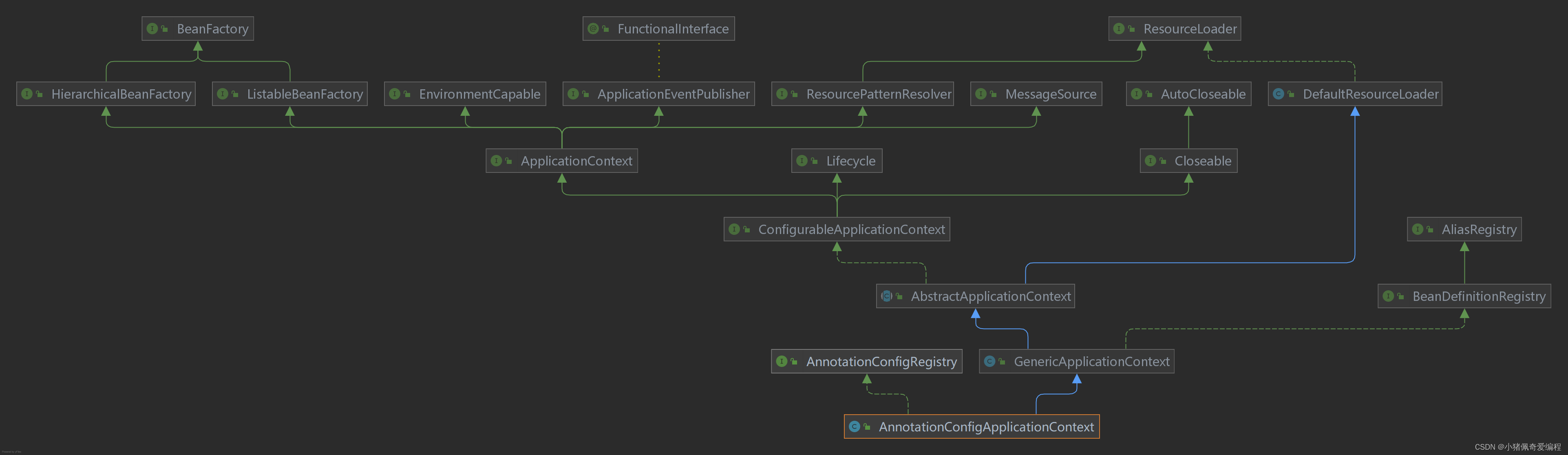The image size is (1568, 455).
Task: Click the FunctionalInterface annotation icon
Action: click(x=593, y=29)
